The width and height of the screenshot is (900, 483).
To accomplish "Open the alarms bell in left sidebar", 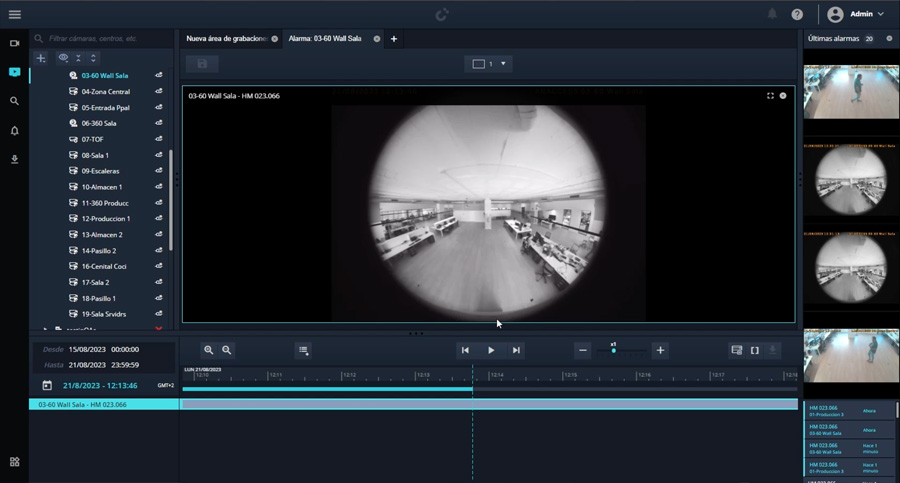I will click(14, 130).
